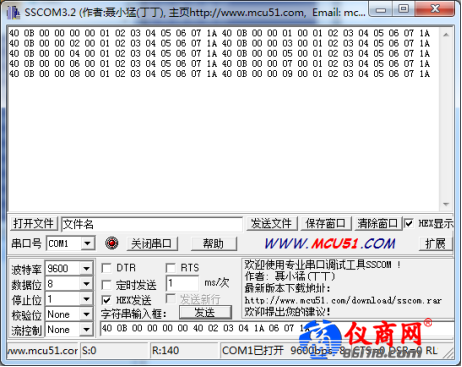
Task: Minimize the SSCOM3.2 window
Action: click(x=381, y=9)
